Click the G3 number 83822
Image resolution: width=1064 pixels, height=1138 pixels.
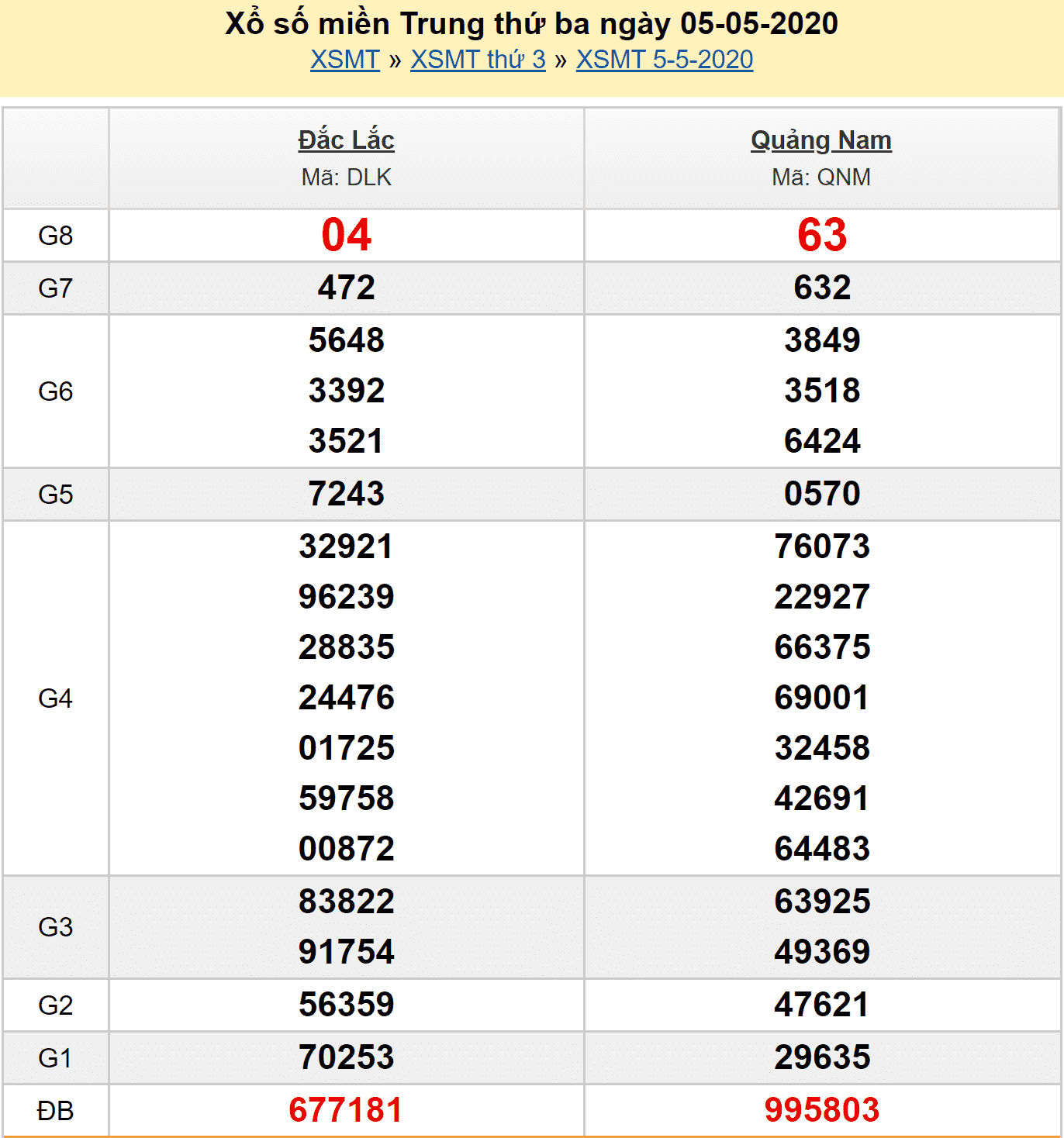point(347,902)
